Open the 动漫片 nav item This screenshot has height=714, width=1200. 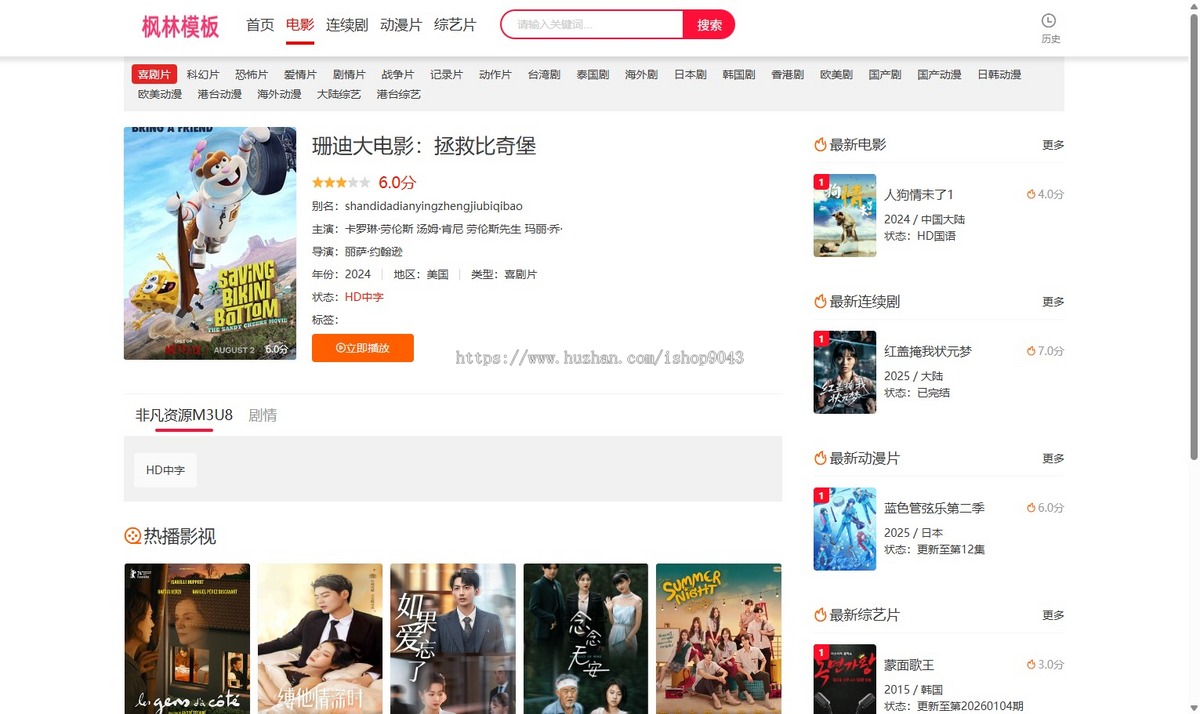point(401,25)
